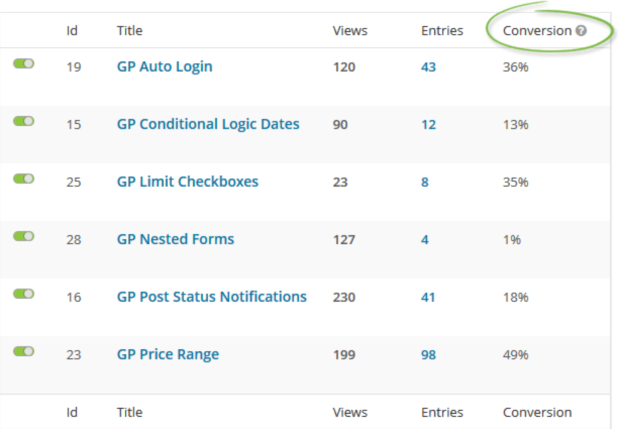Open GP Conditional Logic Dates form
Screen dimensions: 618x429
207,125
